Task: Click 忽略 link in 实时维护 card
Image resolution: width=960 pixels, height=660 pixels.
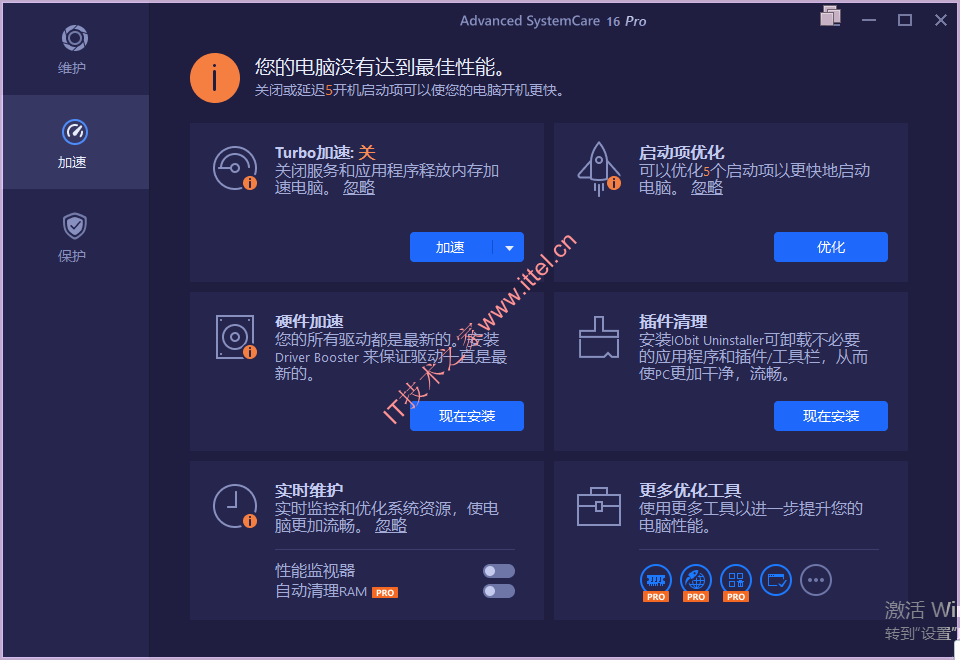Action: 391,525
